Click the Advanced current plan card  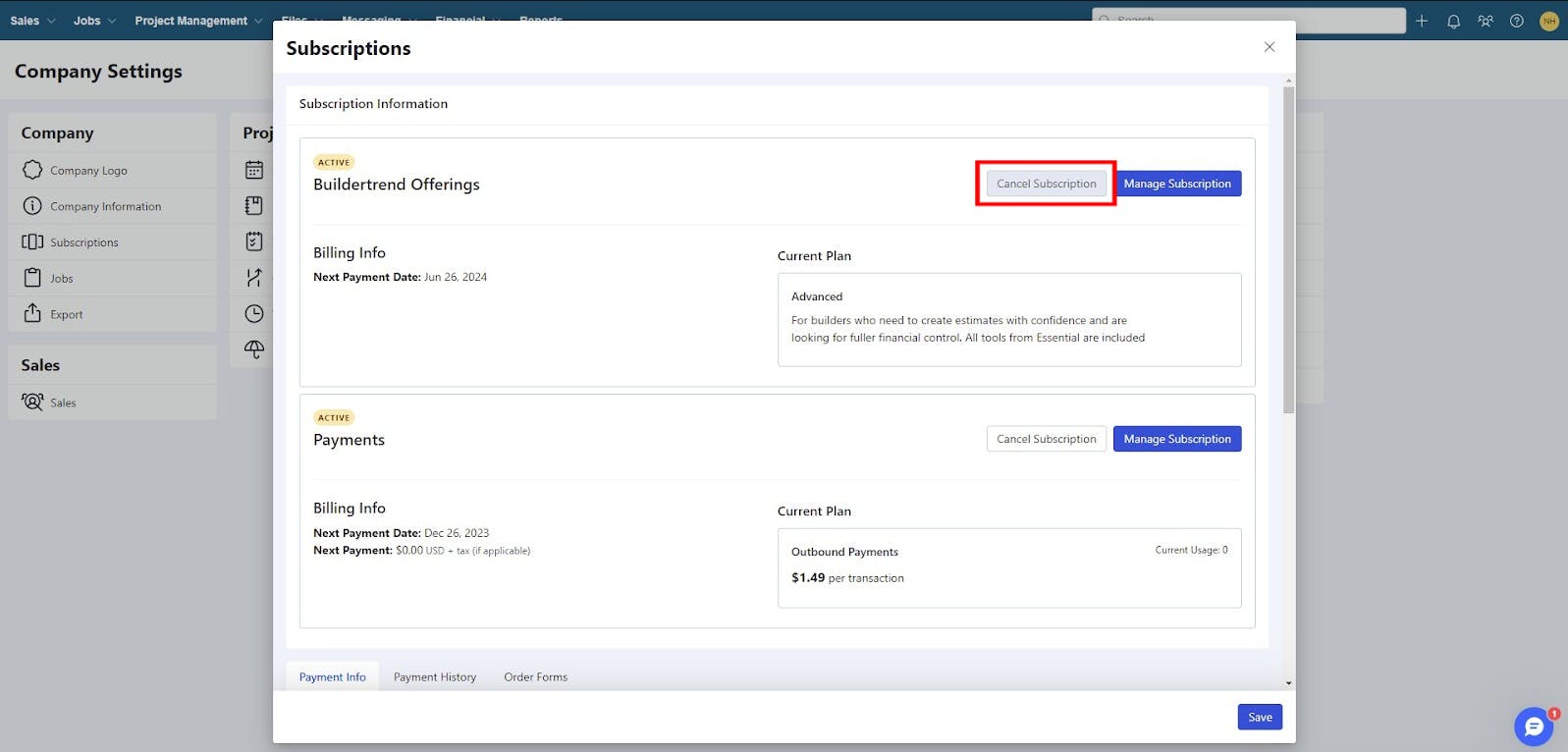1009,320
